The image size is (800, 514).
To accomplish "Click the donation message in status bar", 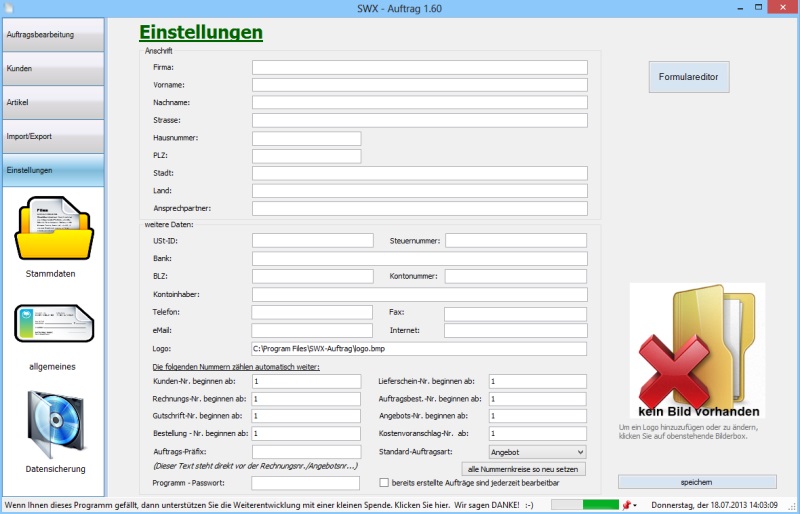I will (270, 505).
